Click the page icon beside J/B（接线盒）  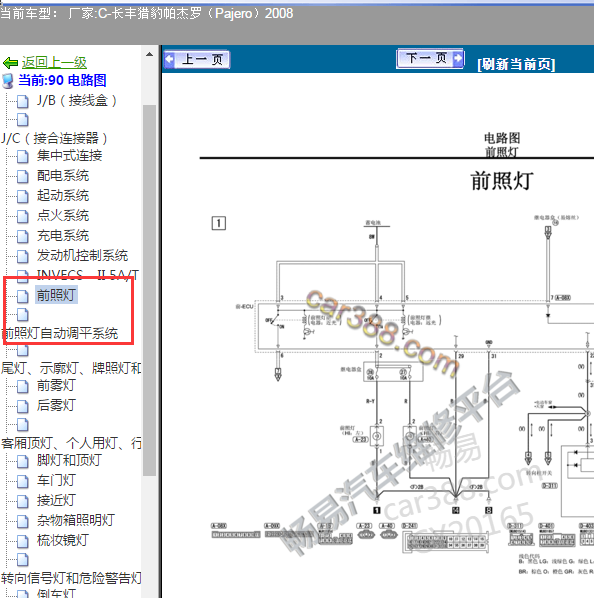point(22,101)
